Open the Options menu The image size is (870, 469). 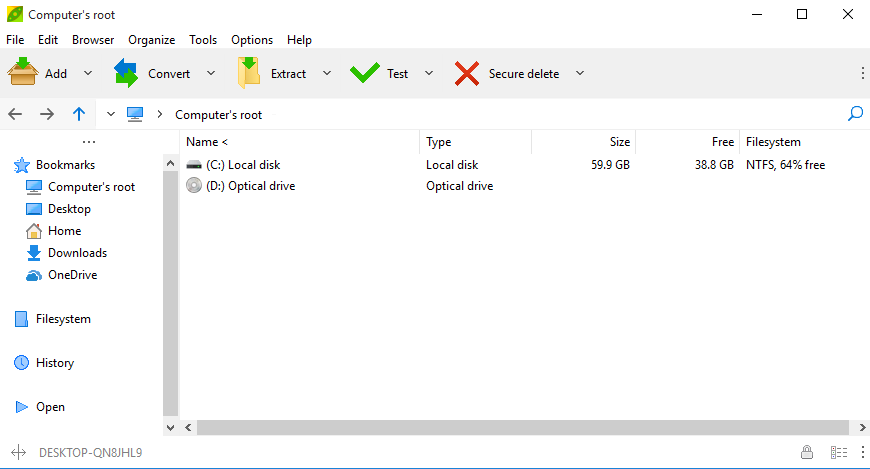[252, 40]
